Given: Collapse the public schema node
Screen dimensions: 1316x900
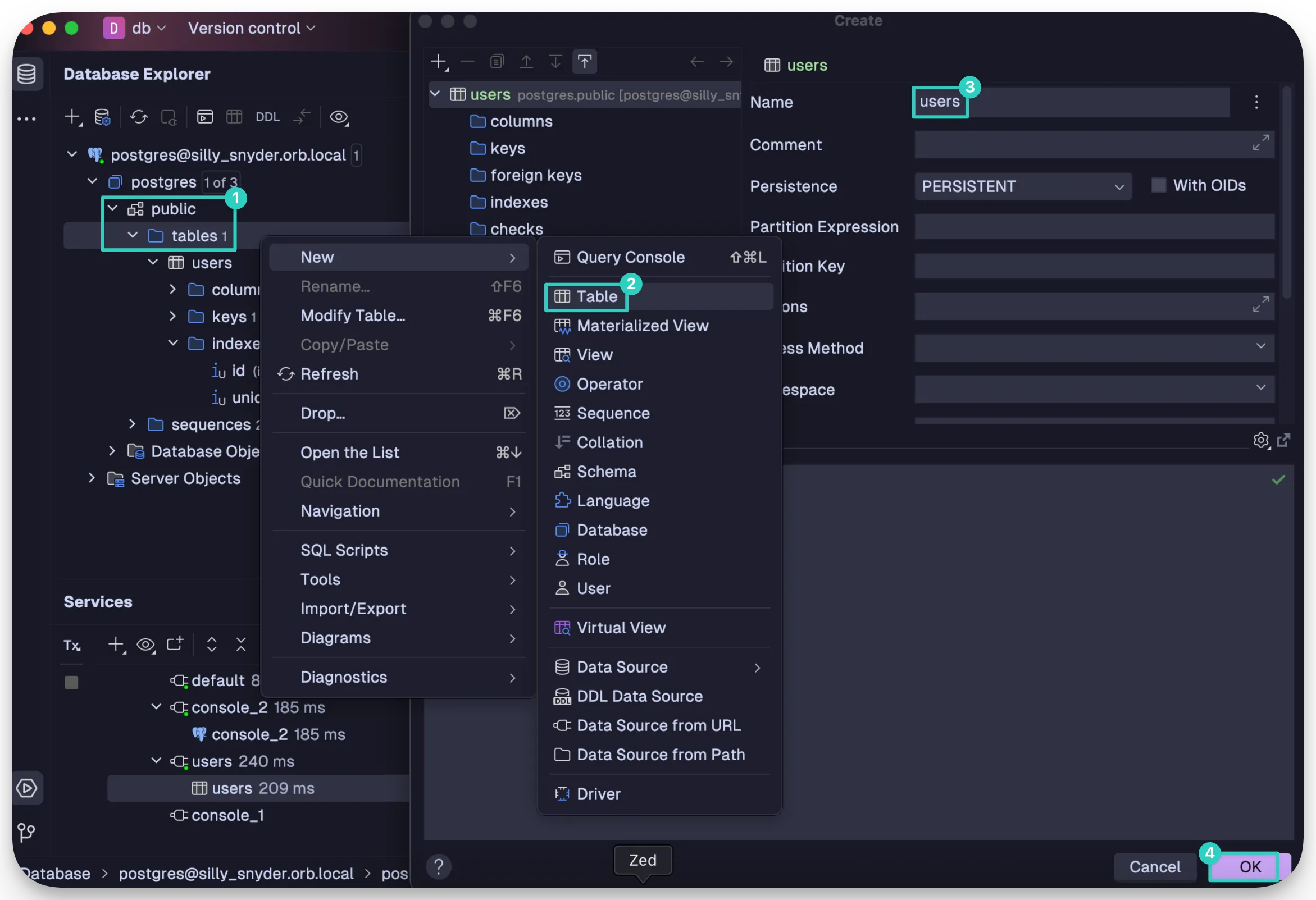Looking at the screenshot, I should 113,209.
